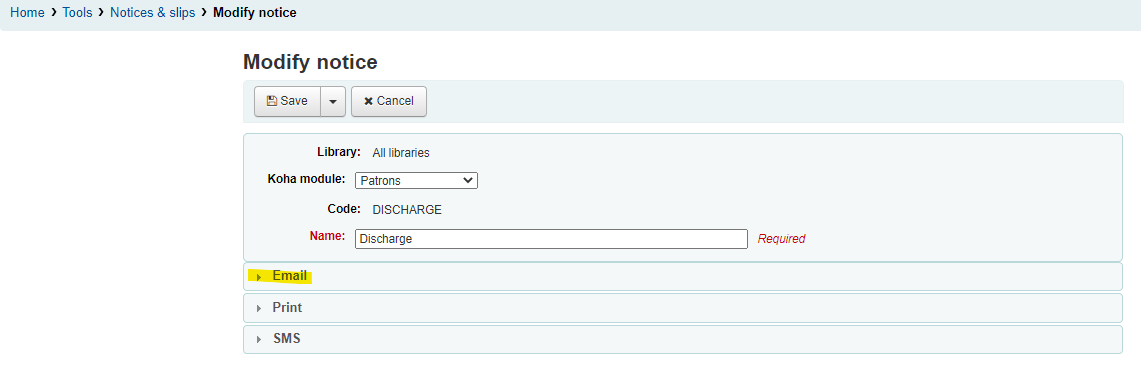Screen dimensions: 1141x370
Task: Click the Koha module label
Action: pos(306,179)
